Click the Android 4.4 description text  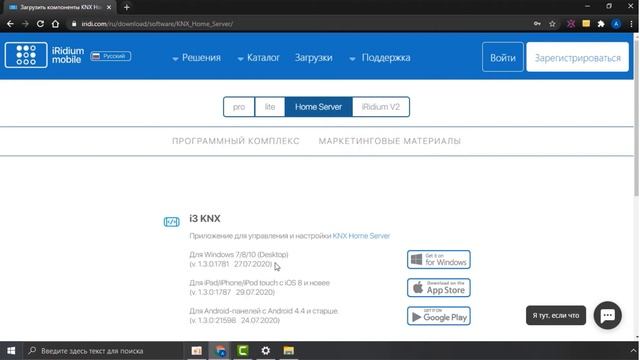pyautogui.click(x=264, y=311)
